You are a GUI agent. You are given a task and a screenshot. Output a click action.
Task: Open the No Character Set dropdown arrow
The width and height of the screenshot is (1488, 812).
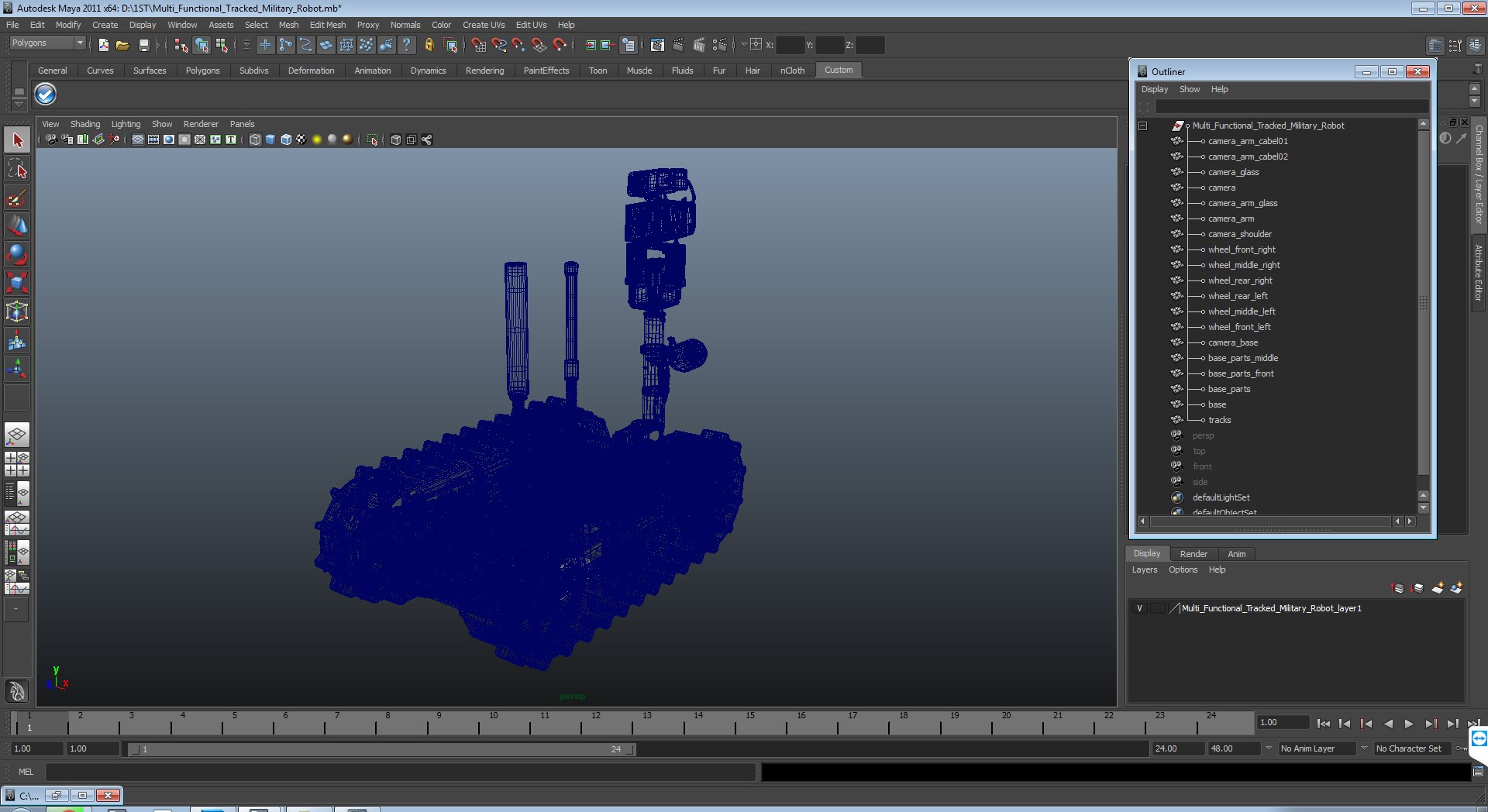click(1365, 748)
